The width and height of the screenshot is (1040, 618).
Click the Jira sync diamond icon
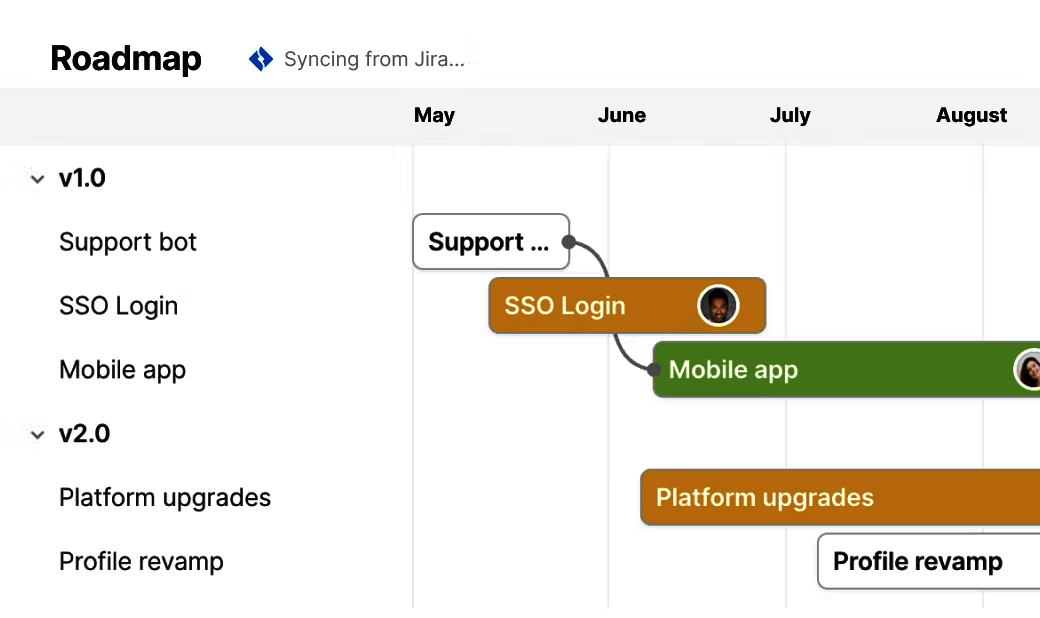[x=261, y=60]
